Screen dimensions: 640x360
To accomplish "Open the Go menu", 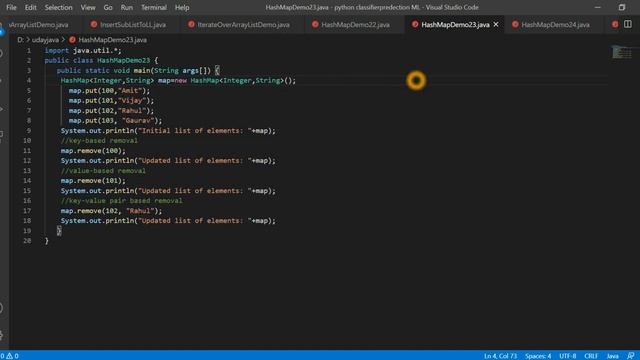I will [108, 7].
